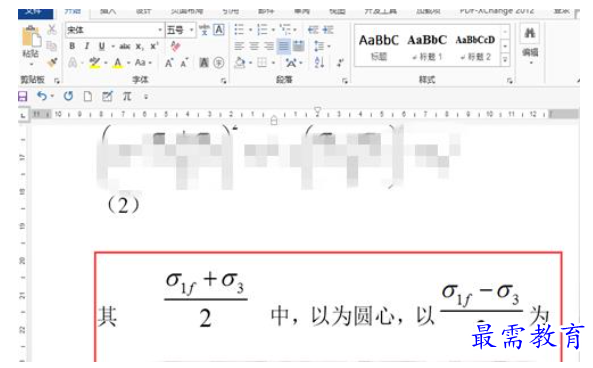Toggle Bold formatting

tap(72, 46)
